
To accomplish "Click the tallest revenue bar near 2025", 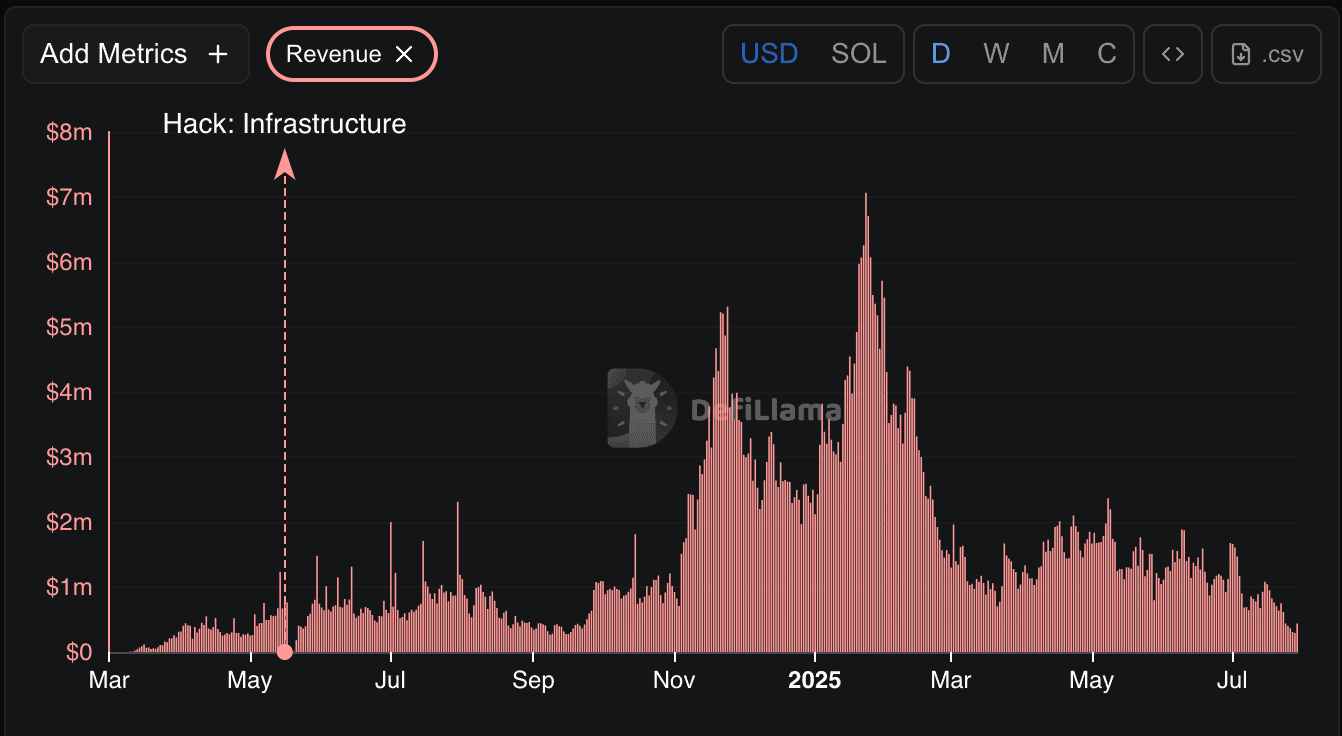I will 866,420.
